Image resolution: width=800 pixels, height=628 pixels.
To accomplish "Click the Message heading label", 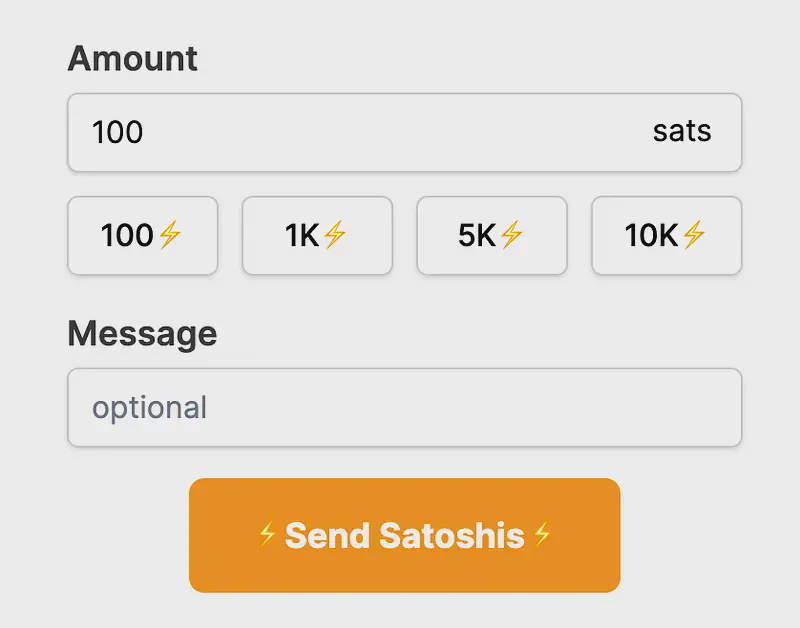I will tap(142, 333).
